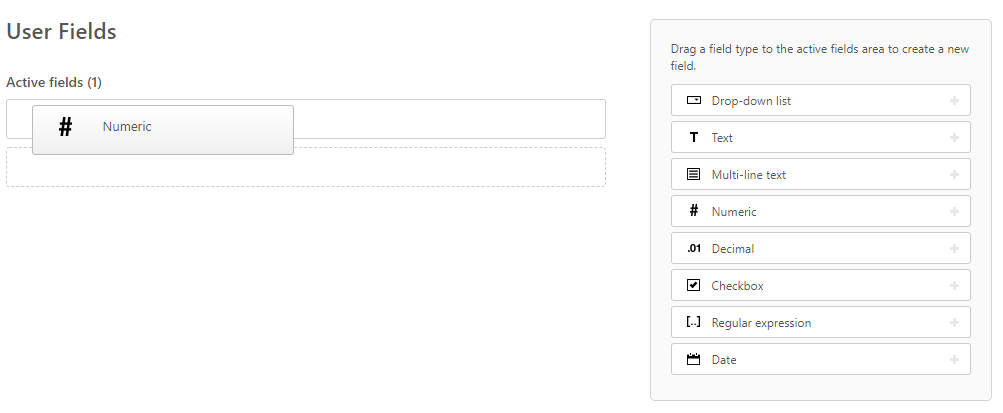Click the Drop-down list field type icon
The height and width of the screenshot is (413, 1003).
tap(694, 101)
